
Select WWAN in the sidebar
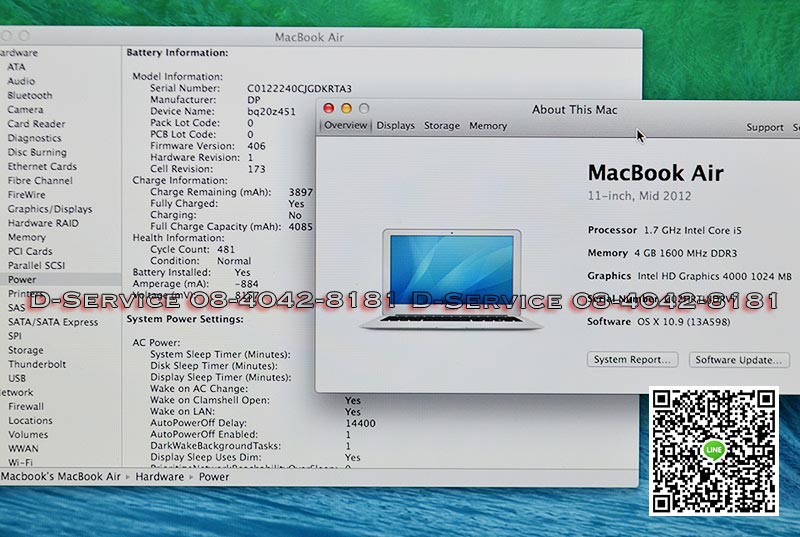23,449
